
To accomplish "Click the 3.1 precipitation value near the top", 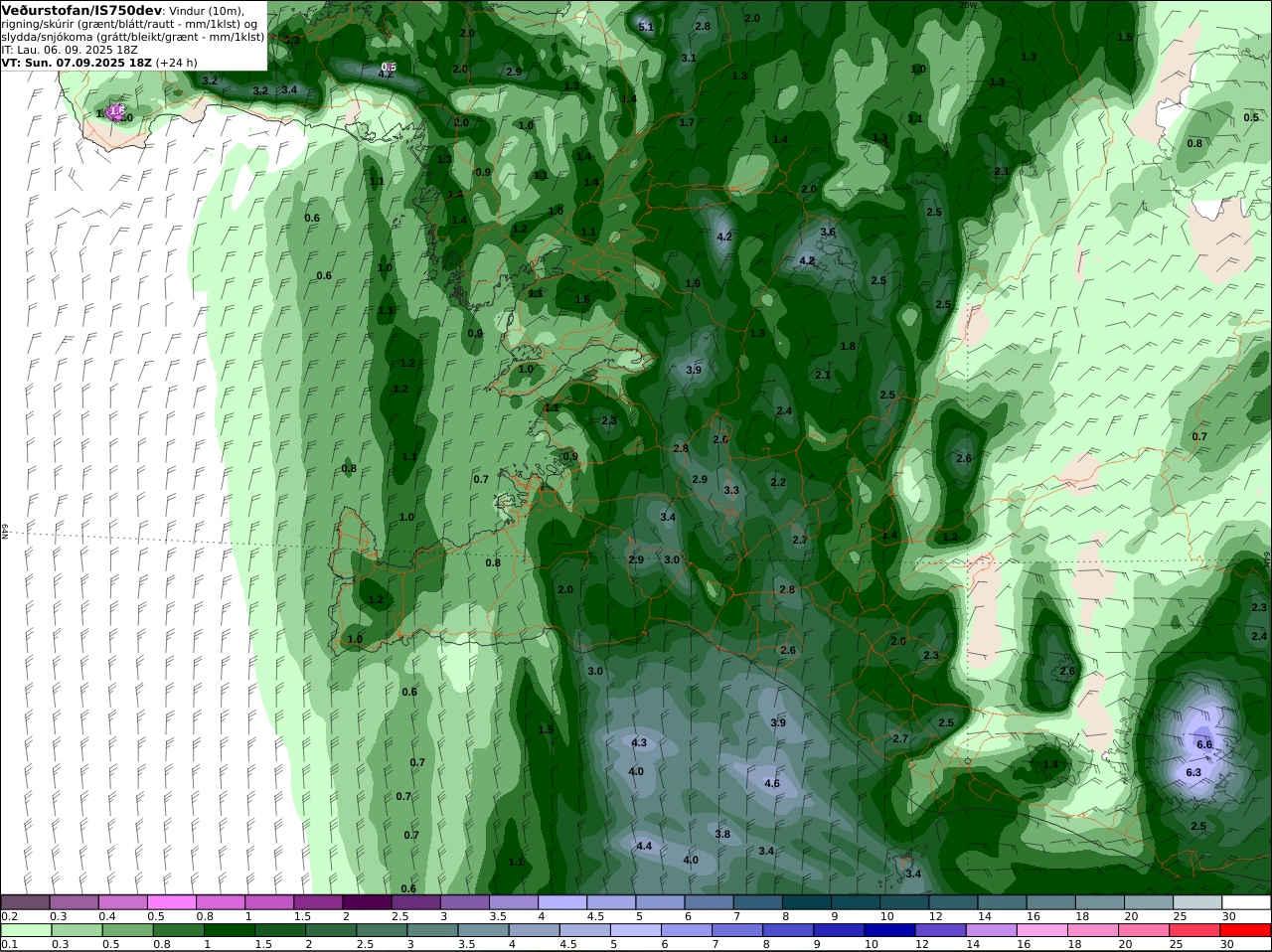I will coord(689,58).
